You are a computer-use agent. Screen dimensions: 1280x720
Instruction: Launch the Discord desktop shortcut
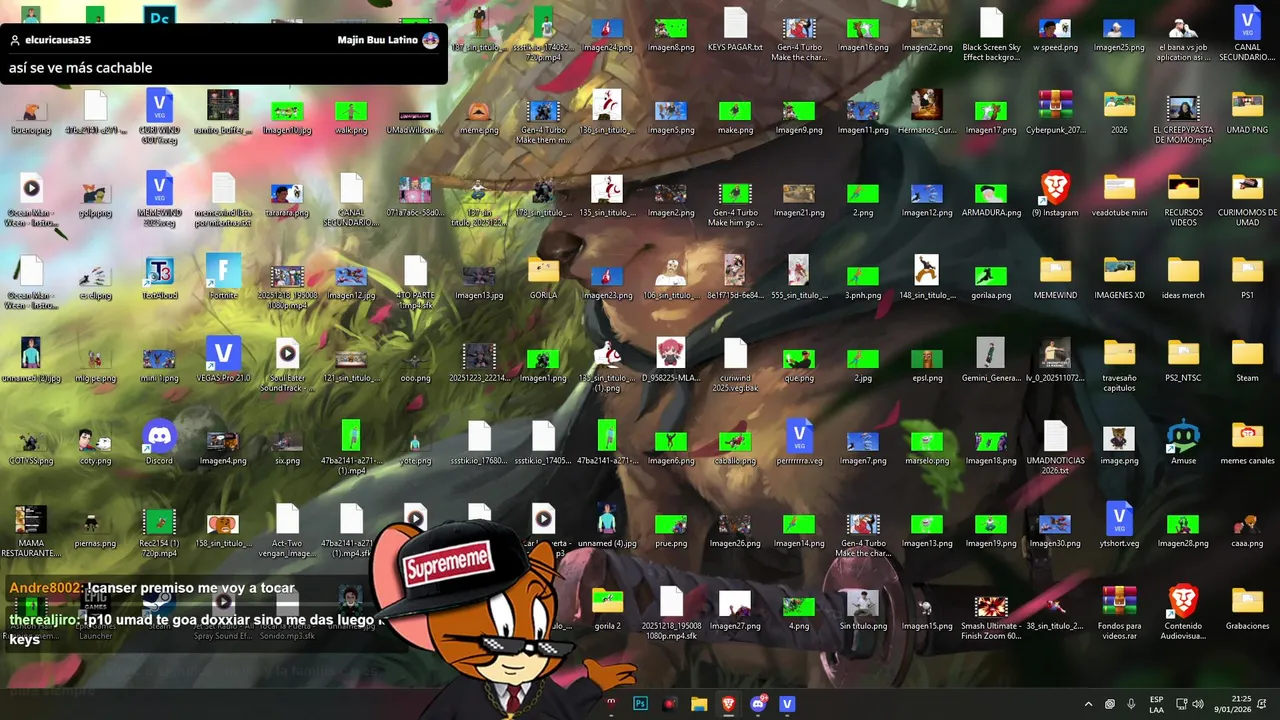[x=159, y=442]
